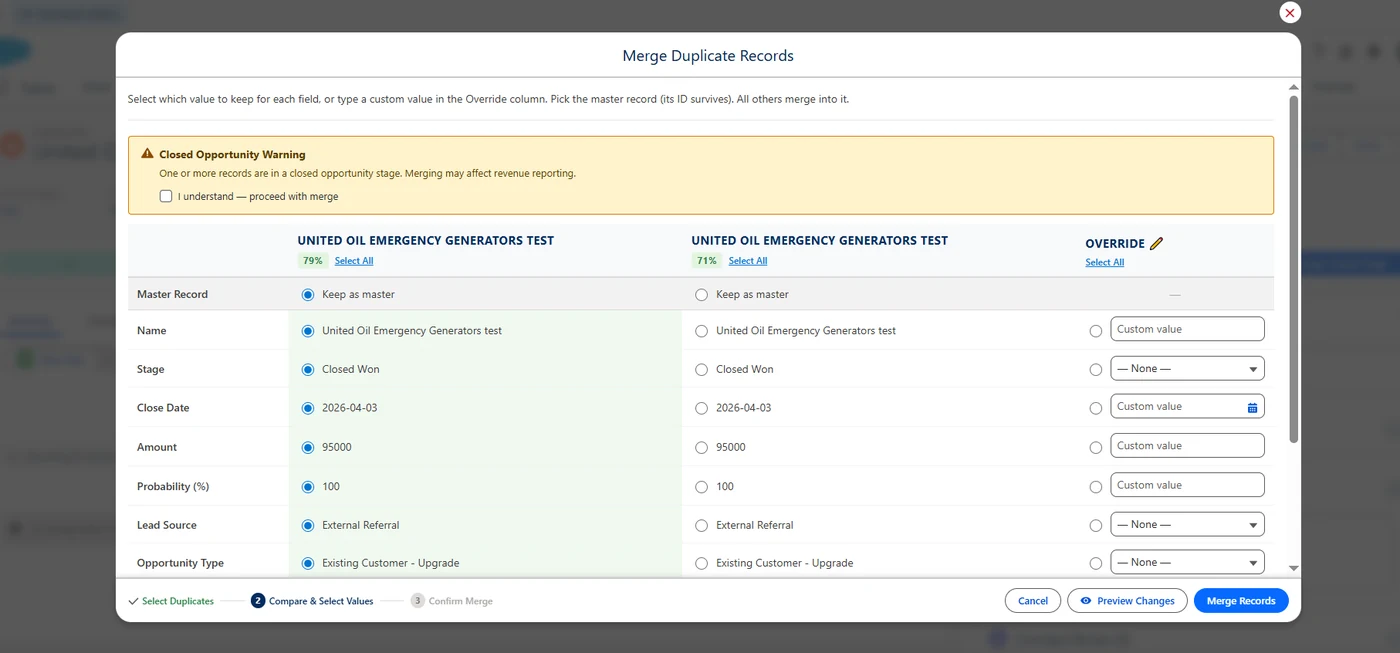Click the 'Probability (%)' row label
The image size is (1400, 653).
pyautogui.click(x=171, y=487)
